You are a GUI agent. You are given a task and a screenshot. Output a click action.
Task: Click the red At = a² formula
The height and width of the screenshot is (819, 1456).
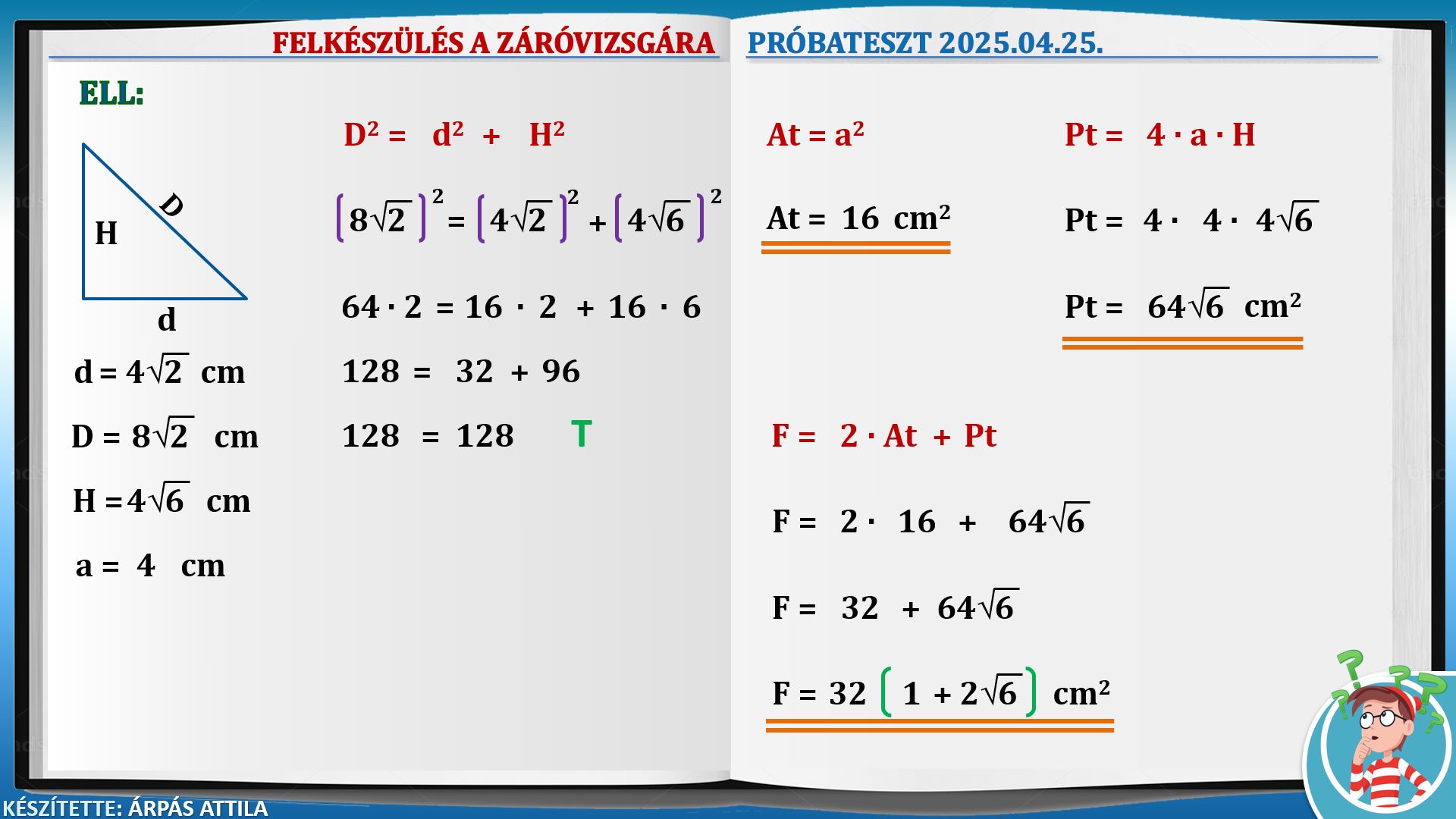coord(815,135)
